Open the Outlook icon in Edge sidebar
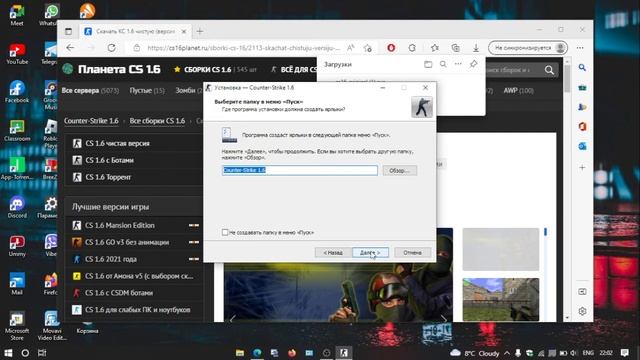 tap(582, 146)
